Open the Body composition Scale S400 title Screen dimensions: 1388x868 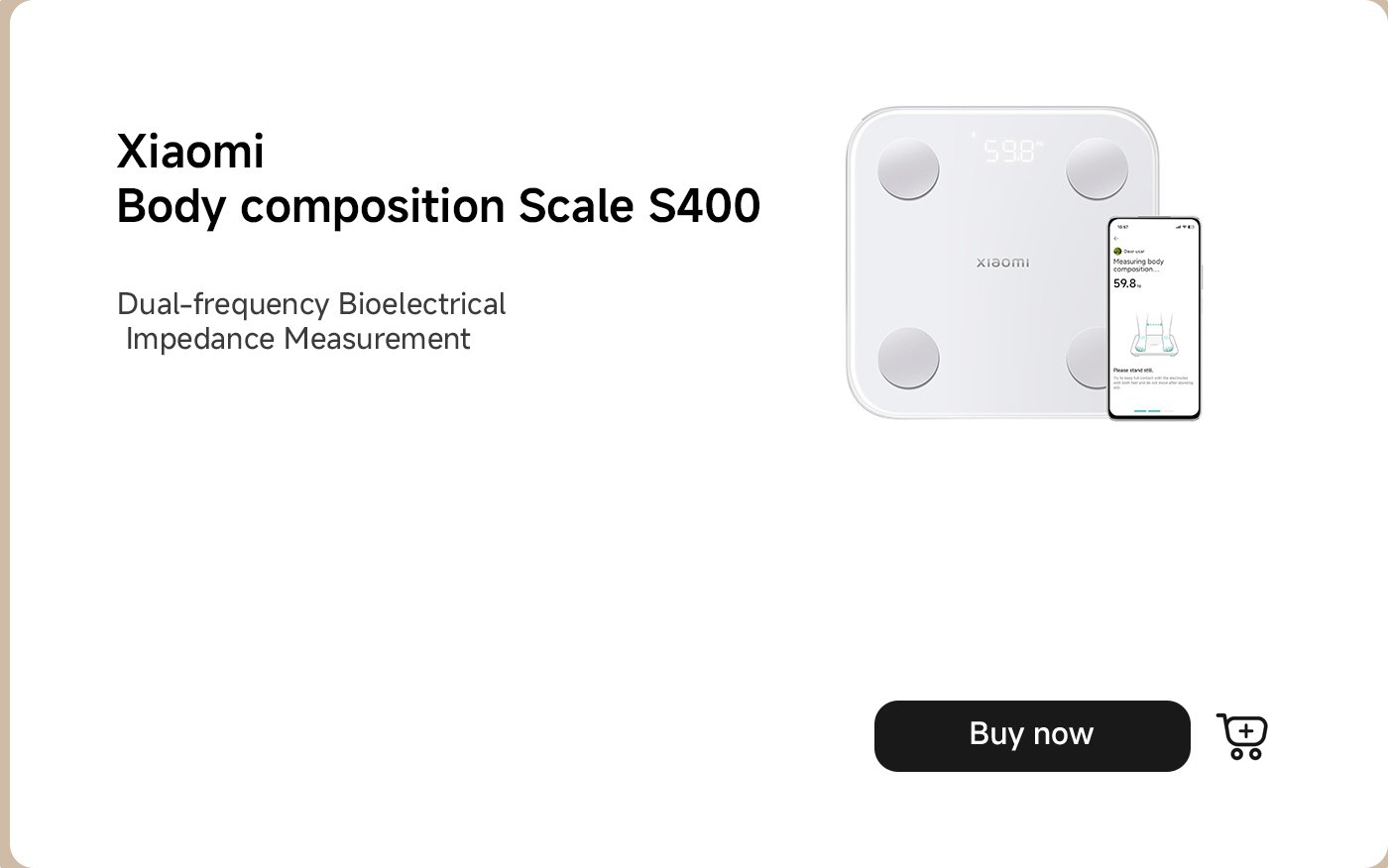click(437, 205)
